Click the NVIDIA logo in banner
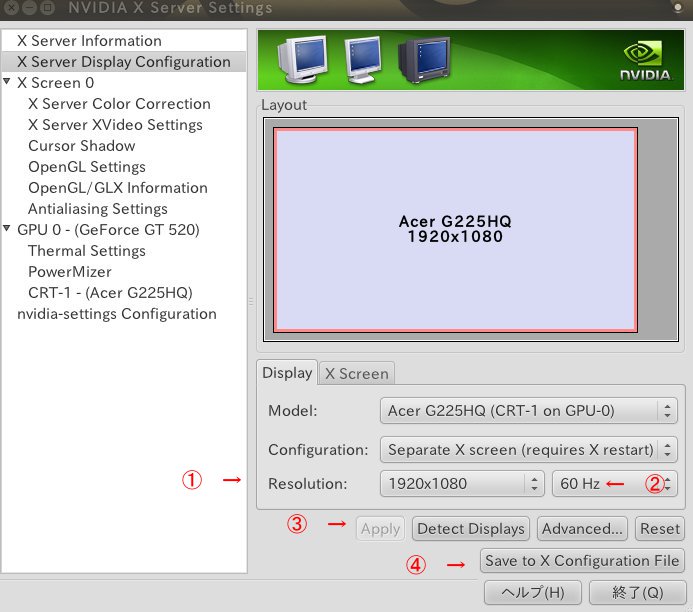Screen dimensions: 693x612 click(645, 61)
